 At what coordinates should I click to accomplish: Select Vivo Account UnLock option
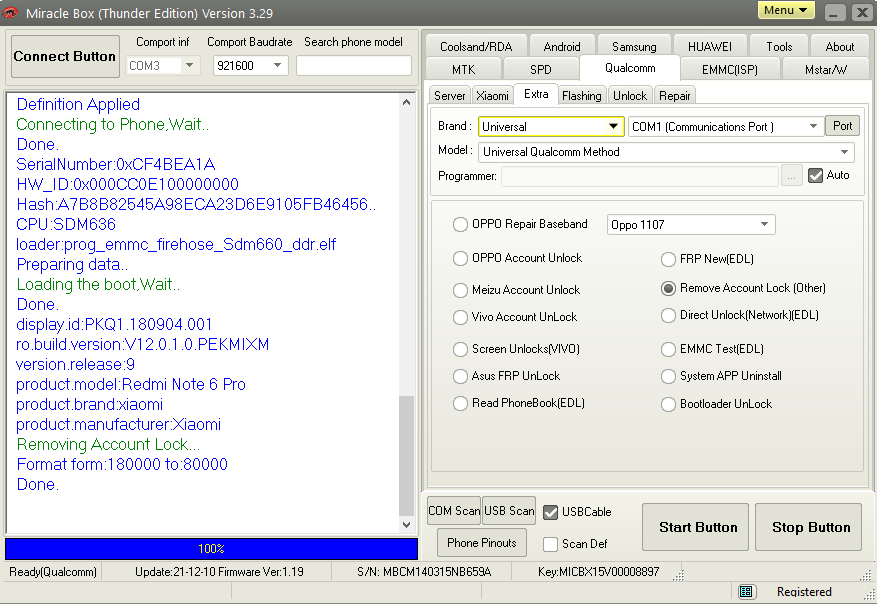(x=460, y=317)
